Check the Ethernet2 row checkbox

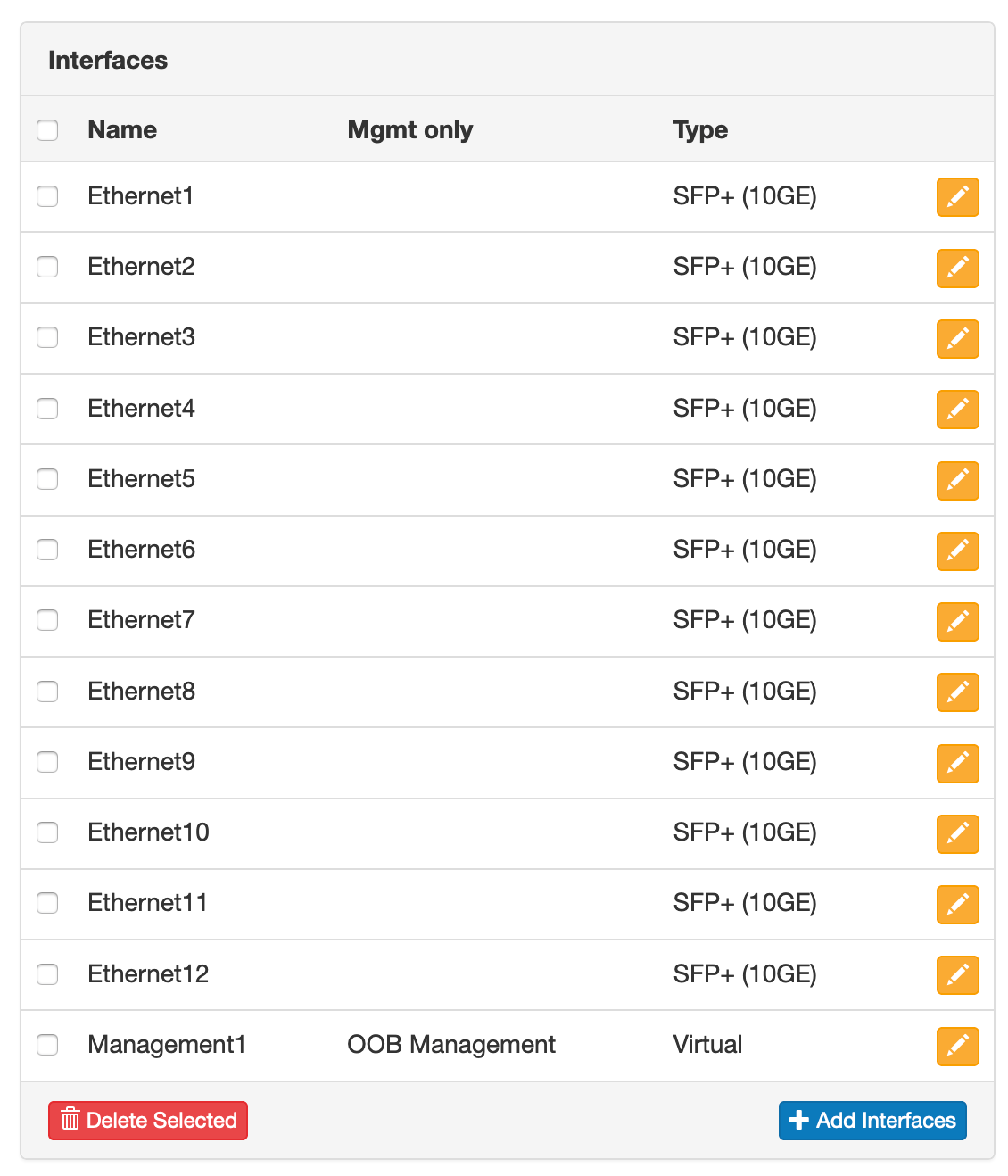tap(47, 267)
